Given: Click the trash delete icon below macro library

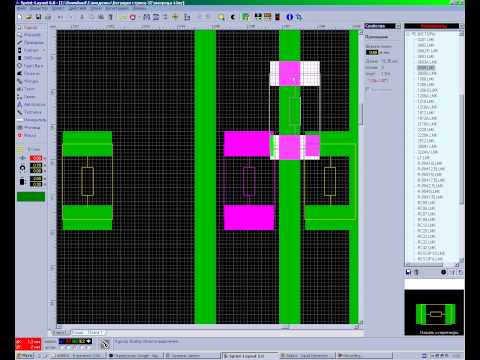Looking at the screenshot, I should [x=416, y=272].
